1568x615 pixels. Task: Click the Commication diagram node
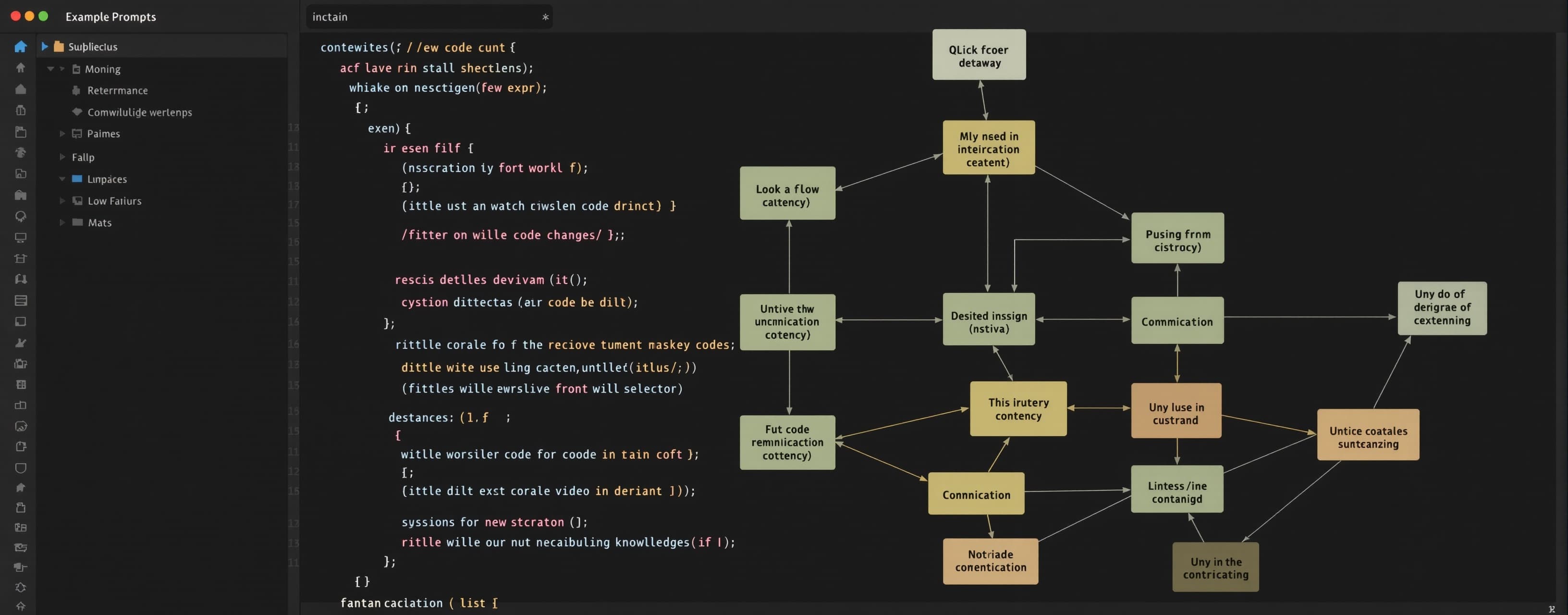tap(1177, 320)
